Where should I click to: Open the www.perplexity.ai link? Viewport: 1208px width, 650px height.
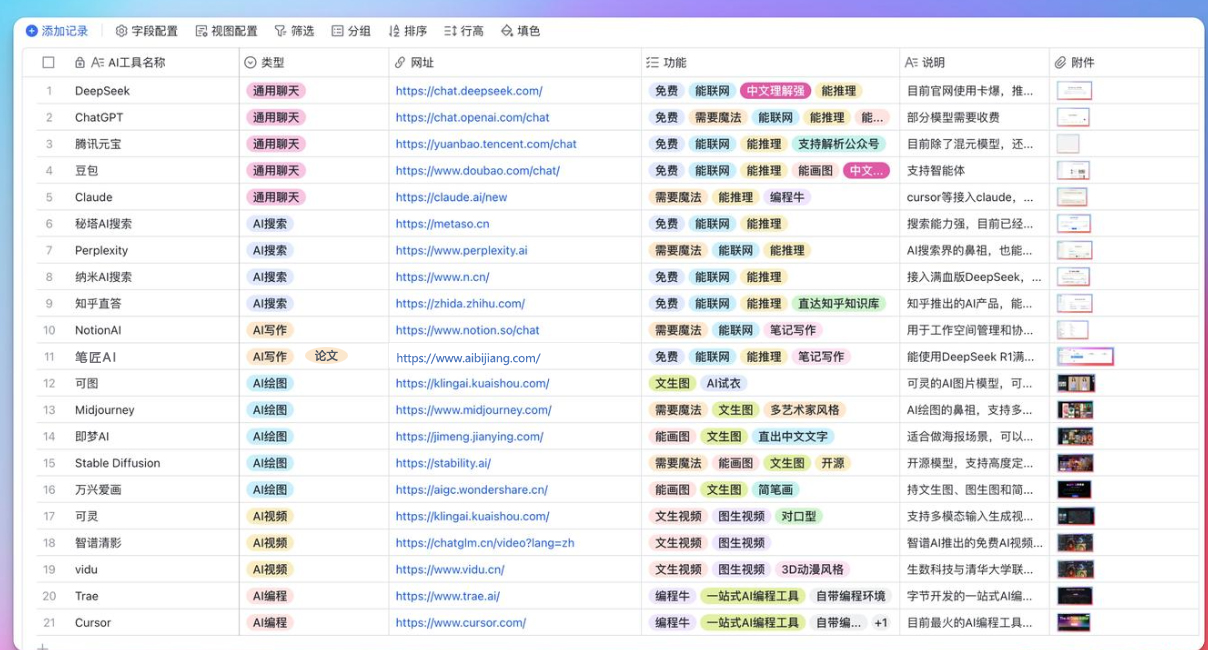(462, 250)
